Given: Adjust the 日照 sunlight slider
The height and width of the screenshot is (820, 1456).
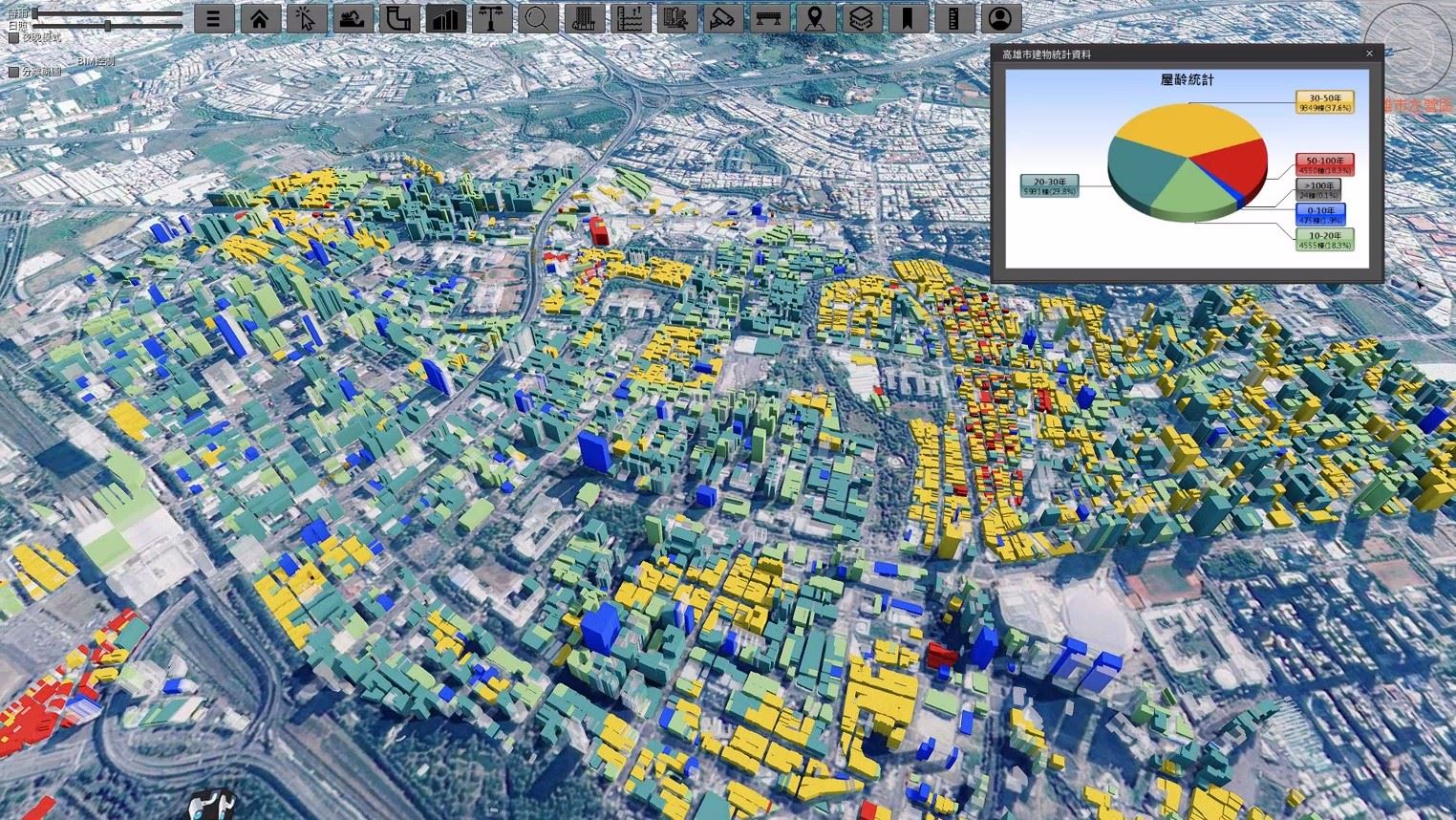Looking at the screenshot, I should coord(108,26).
